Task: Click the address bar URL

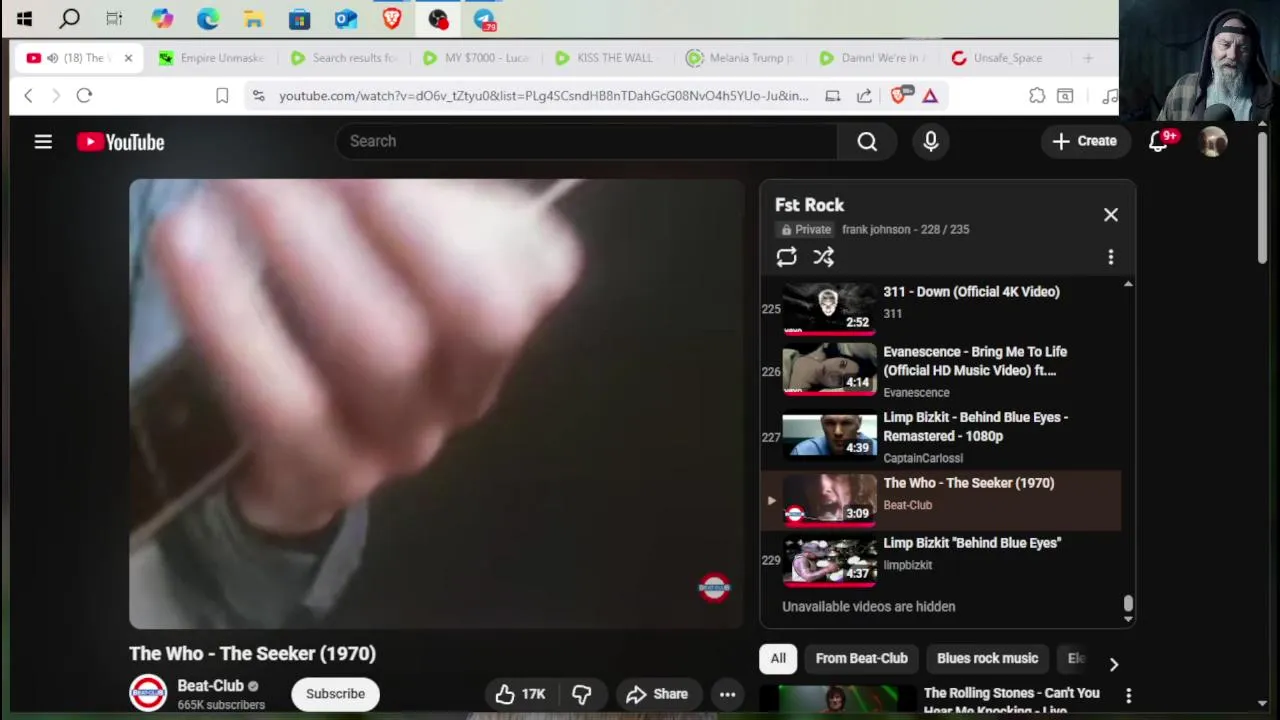Action: [x=543, y=96]
